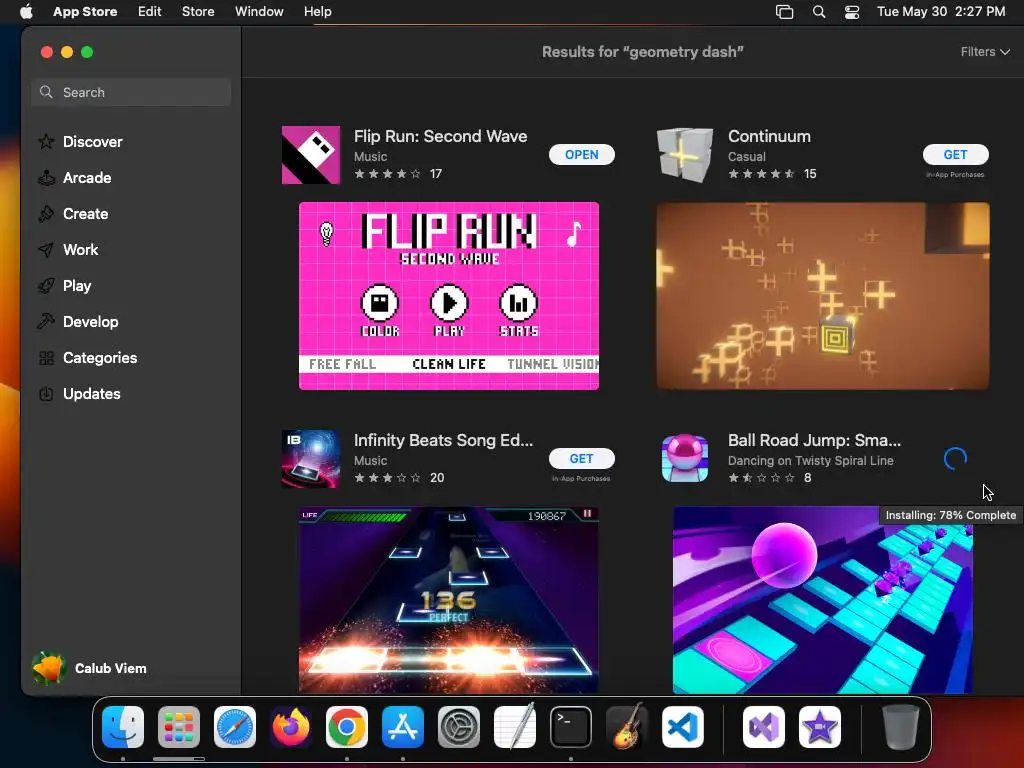Click App Store icon in Dock
This screenshot has width=1024, height=768.
403,727
